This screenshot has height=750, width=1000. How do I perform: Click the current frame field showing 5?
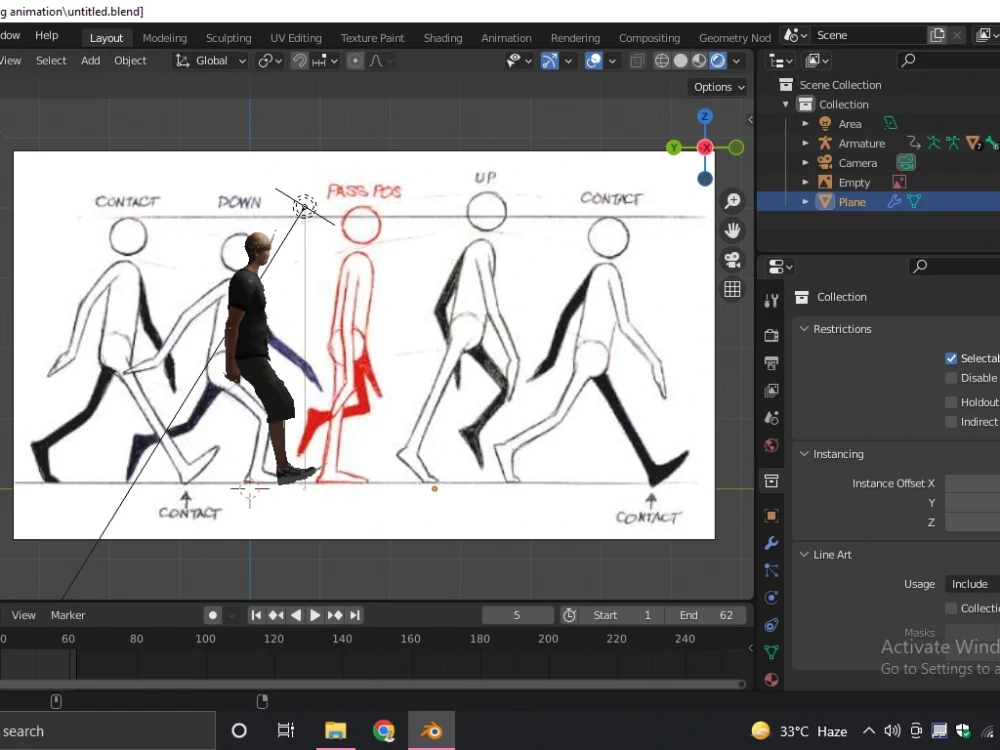pyautogui.click(x=517, y=615)
